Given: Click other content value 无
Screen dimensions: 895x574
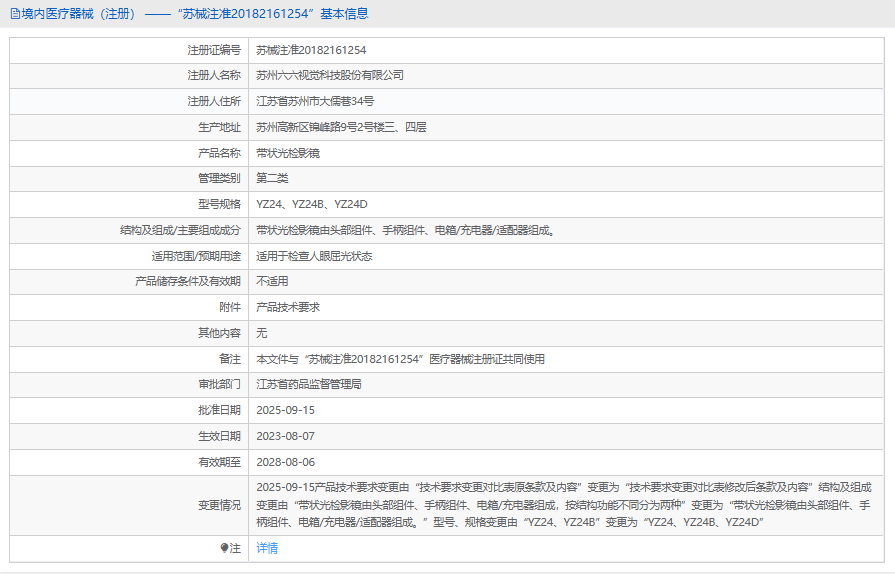Looking at the screenshot, I should [x=261, y=333].
